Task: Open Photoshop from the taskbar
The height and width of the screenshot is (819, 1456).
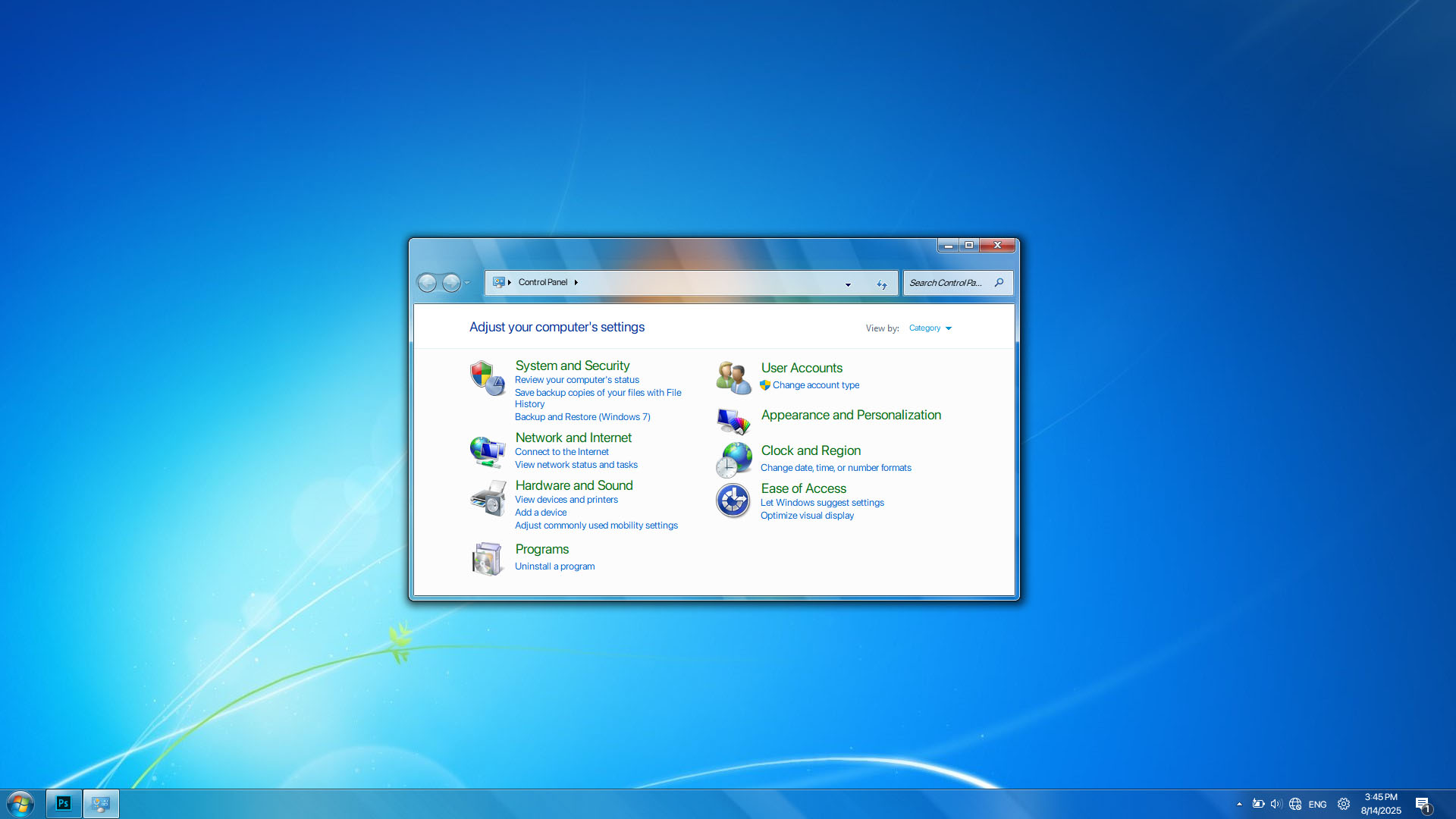Action: pos(64,804)
